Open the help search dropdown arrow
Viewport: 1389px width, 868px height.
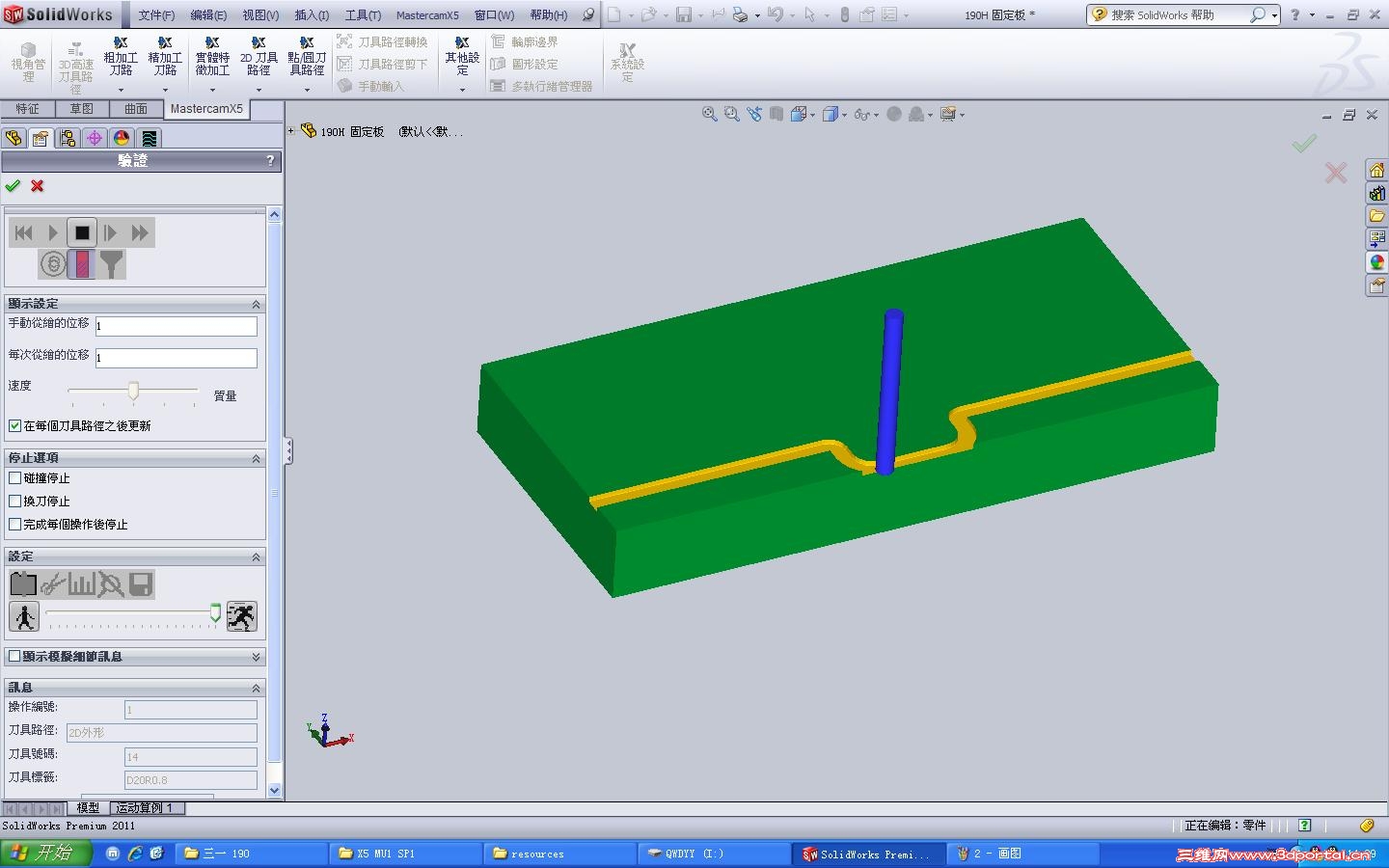[x=1275, y=15]
